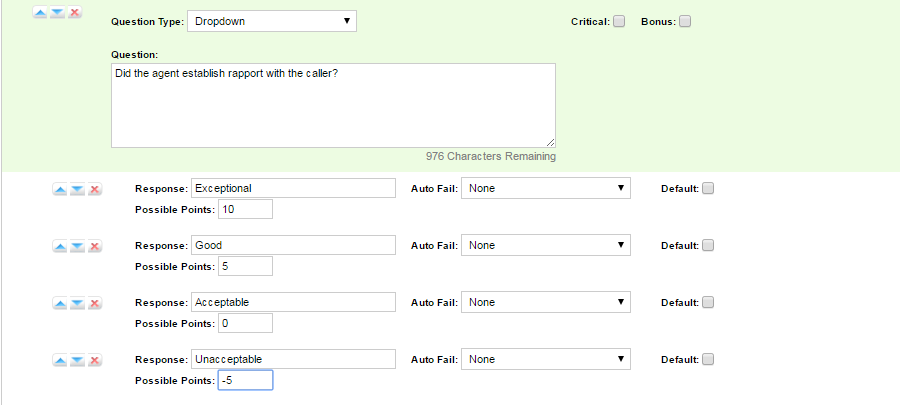
Task: Set Exceptional as the Default response
Action: coord(709,188)
